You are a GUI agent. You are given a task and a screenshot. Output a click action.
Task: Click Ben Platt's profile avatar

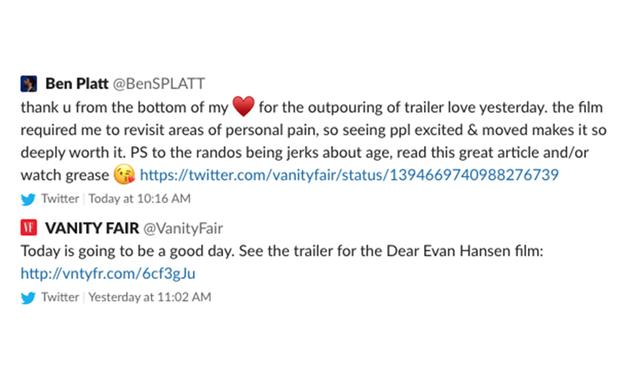29,84
